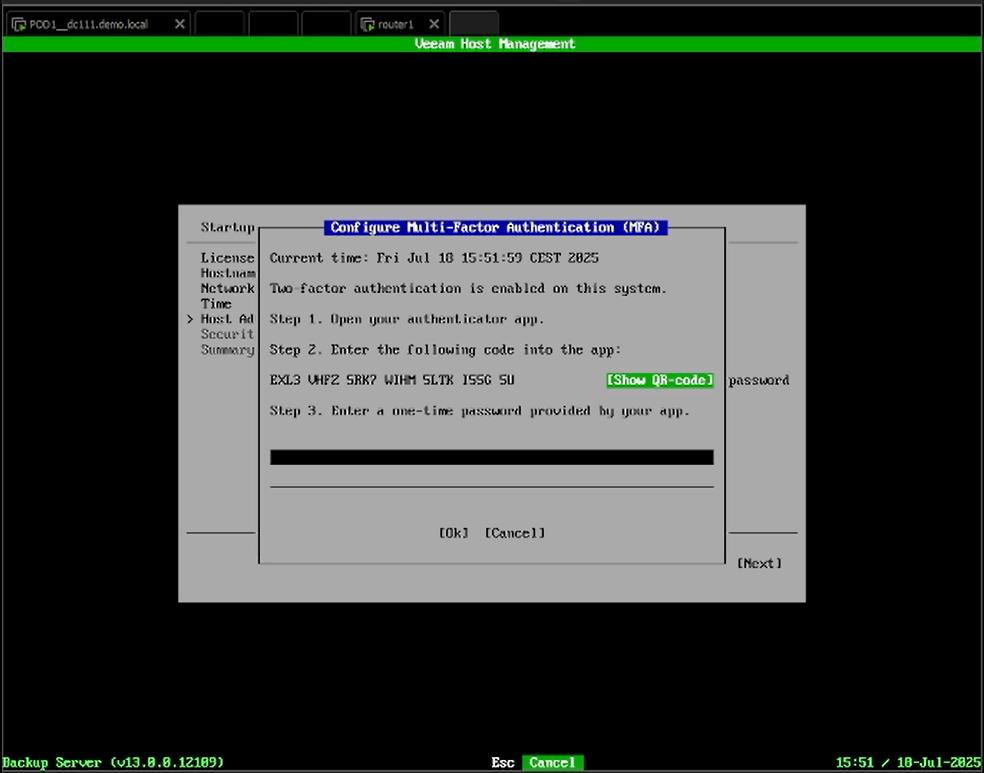Click the Next button in the wizard

pos(759,563)
